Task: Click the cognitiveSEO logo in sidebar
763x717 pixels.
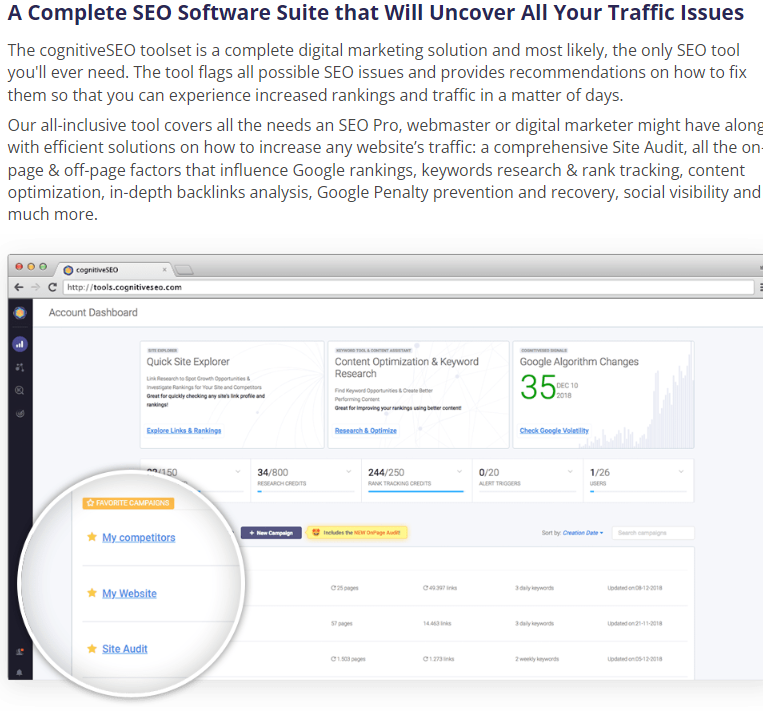Action: point(20,313)
